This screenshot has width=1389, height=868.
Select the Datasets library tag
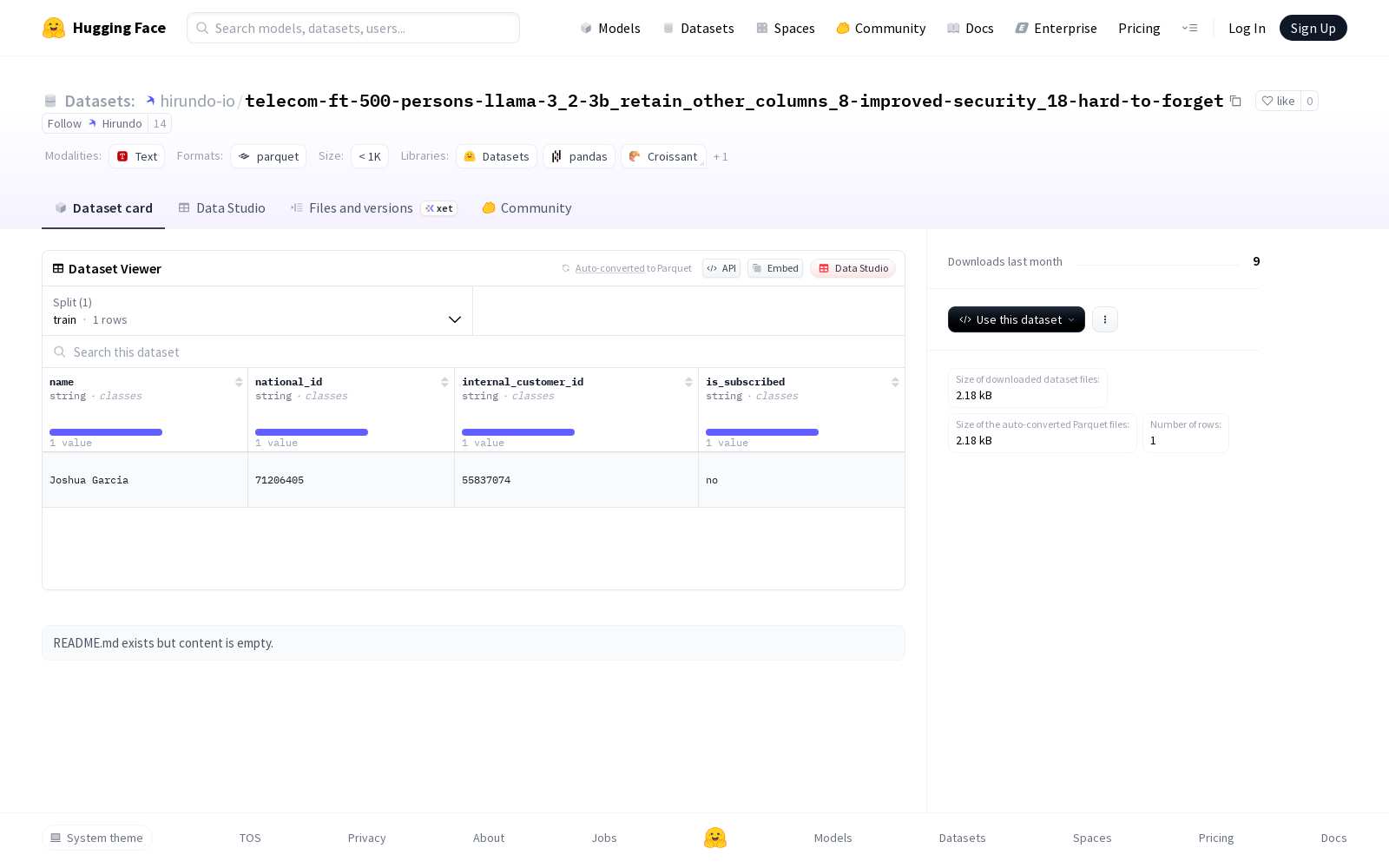click(497, 156)
